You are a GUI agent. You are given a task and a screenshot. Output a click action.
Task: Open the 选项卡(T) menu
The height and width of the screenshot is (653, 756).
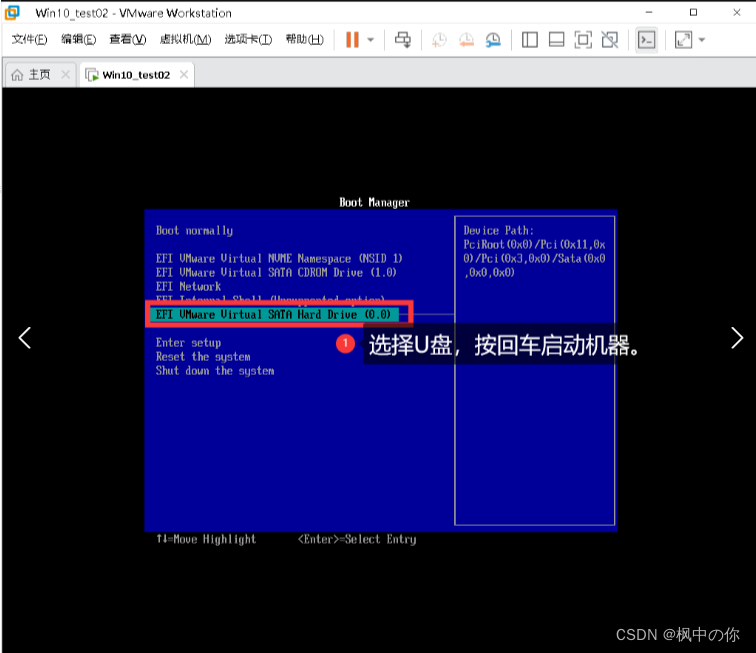click(x=248, y=39)
